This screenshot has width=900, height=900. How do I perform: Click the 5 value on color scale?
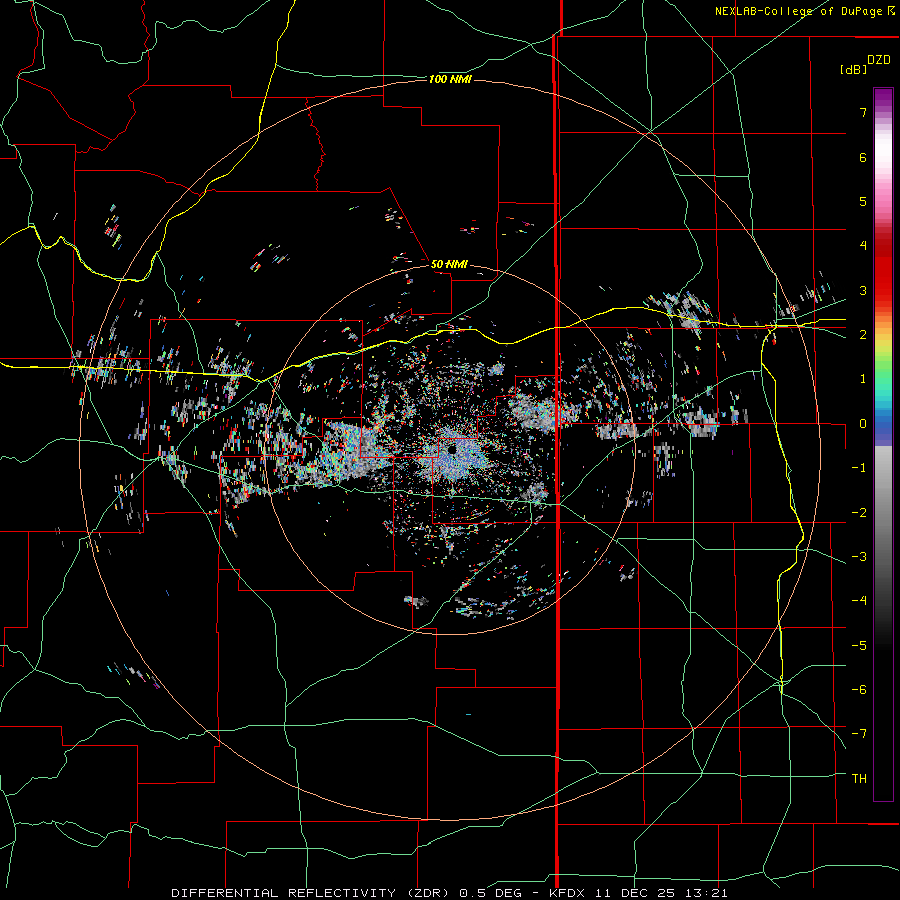(863, 201)
